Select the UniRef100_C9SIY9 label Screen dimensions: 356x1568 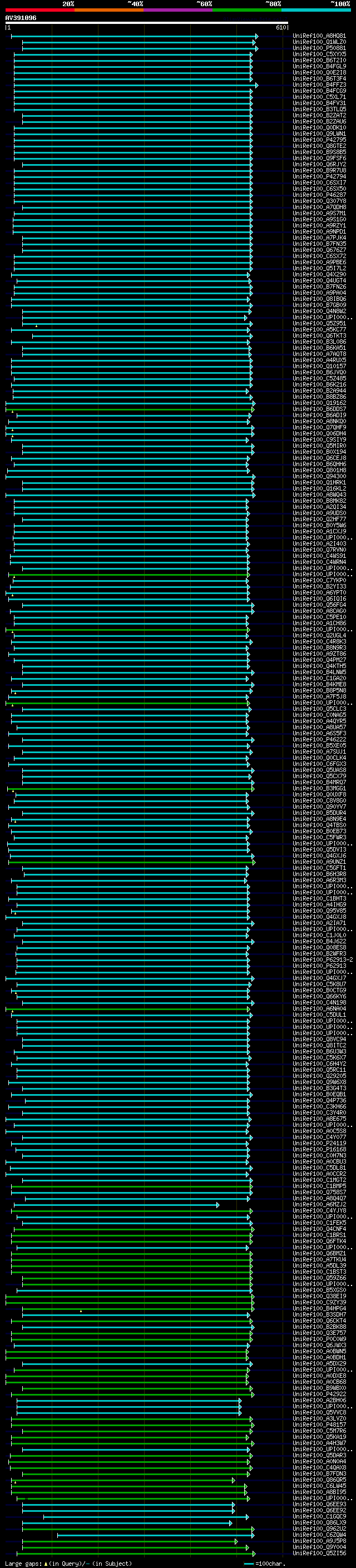(x=319, y=439)
